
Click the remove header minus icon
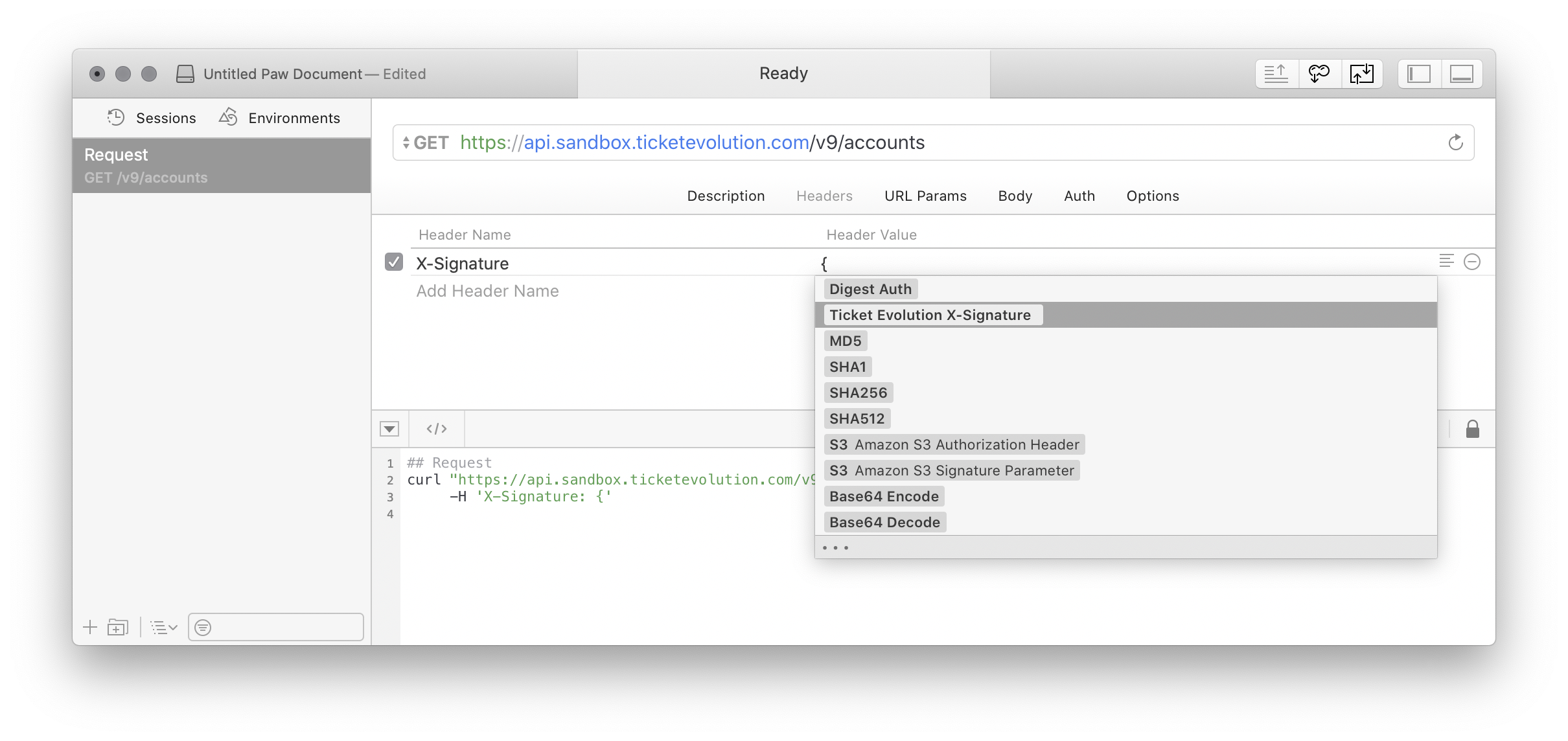[1472, 262]
